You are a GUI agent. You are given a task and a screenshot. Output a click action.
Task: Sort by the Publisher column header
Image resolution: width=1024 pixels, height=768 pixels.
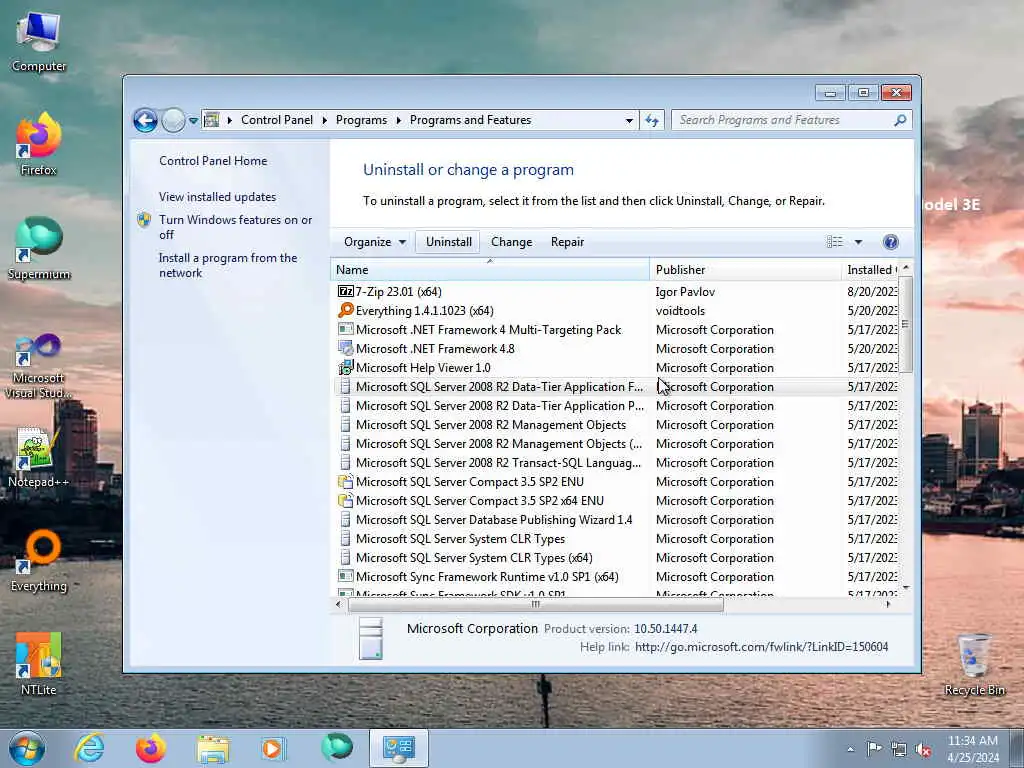click(745, 270)
